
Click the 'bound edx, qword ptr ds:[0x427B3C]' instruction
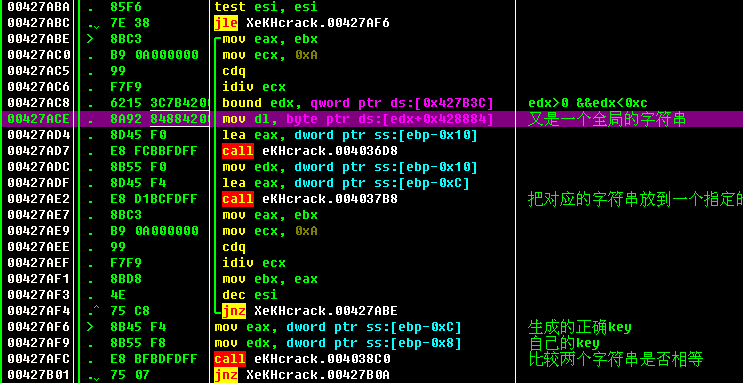pos(358,103)
